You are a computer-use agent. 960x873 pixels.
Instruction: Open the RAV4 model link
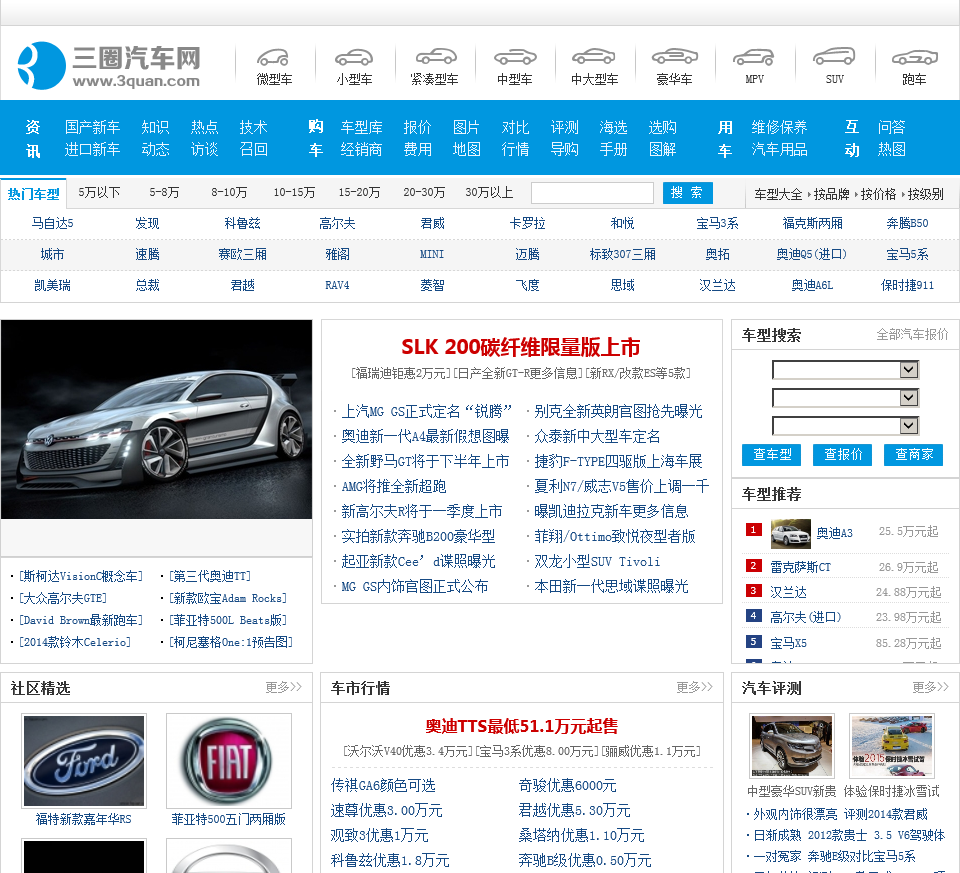point(337,285)
